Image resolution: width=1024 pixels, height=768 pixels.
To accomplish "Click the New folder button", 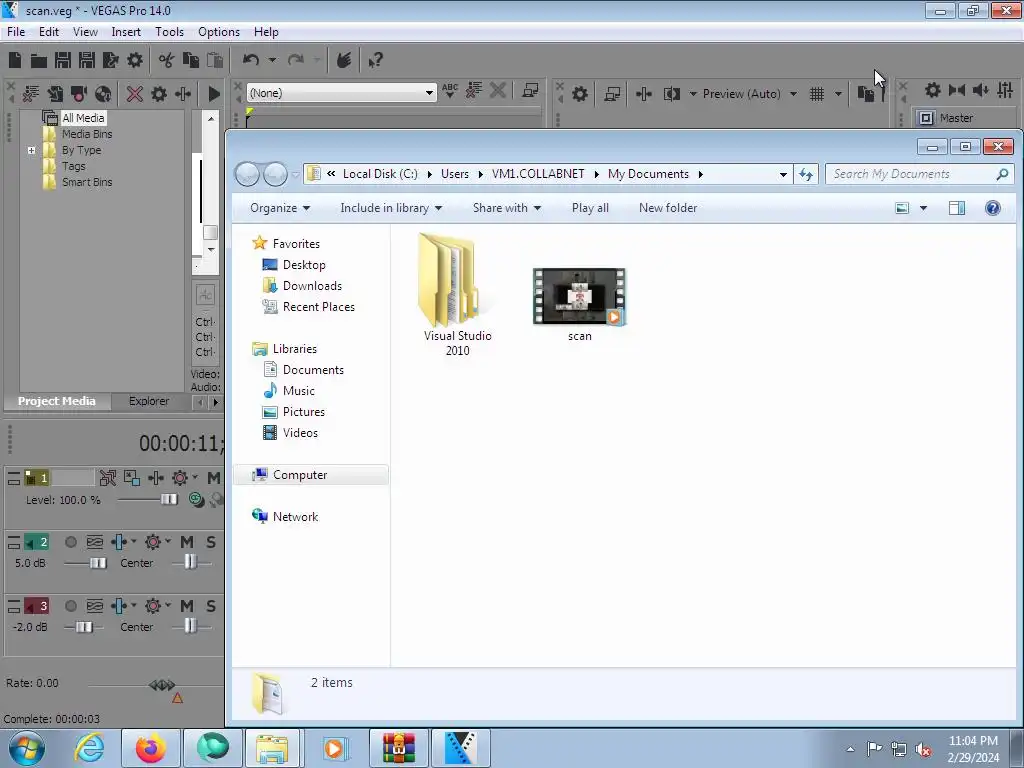I will pos(668,208).
